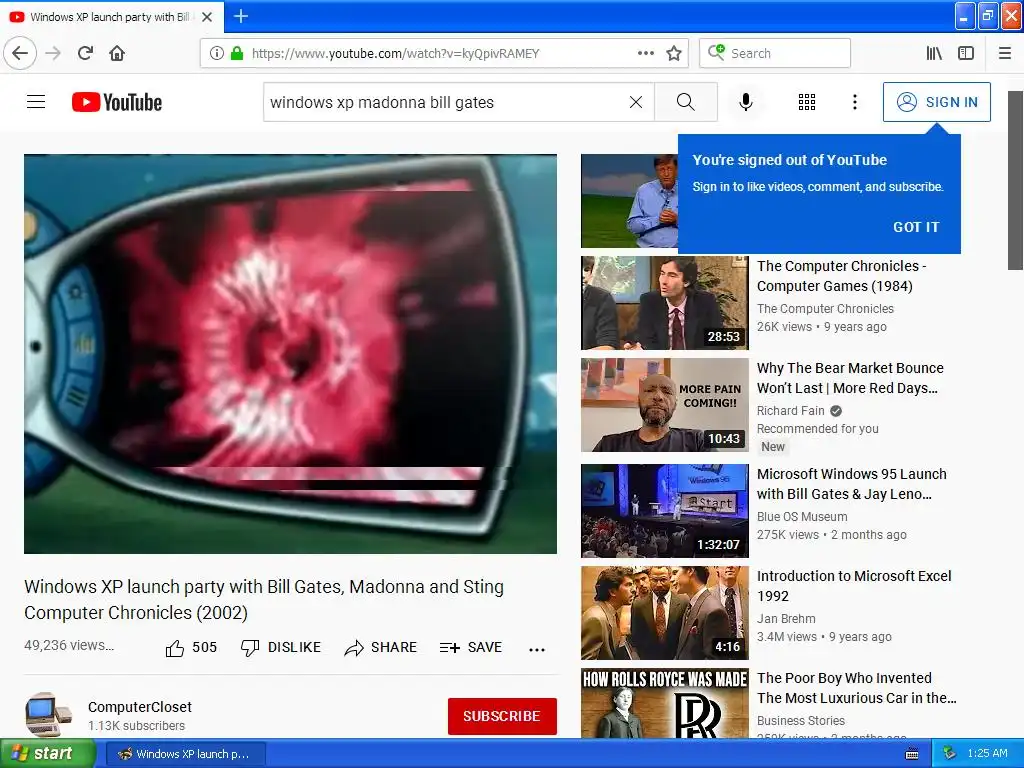The image size is (1024, 768).
Task: Start voice search with the microphone icon
Action: 746,102
